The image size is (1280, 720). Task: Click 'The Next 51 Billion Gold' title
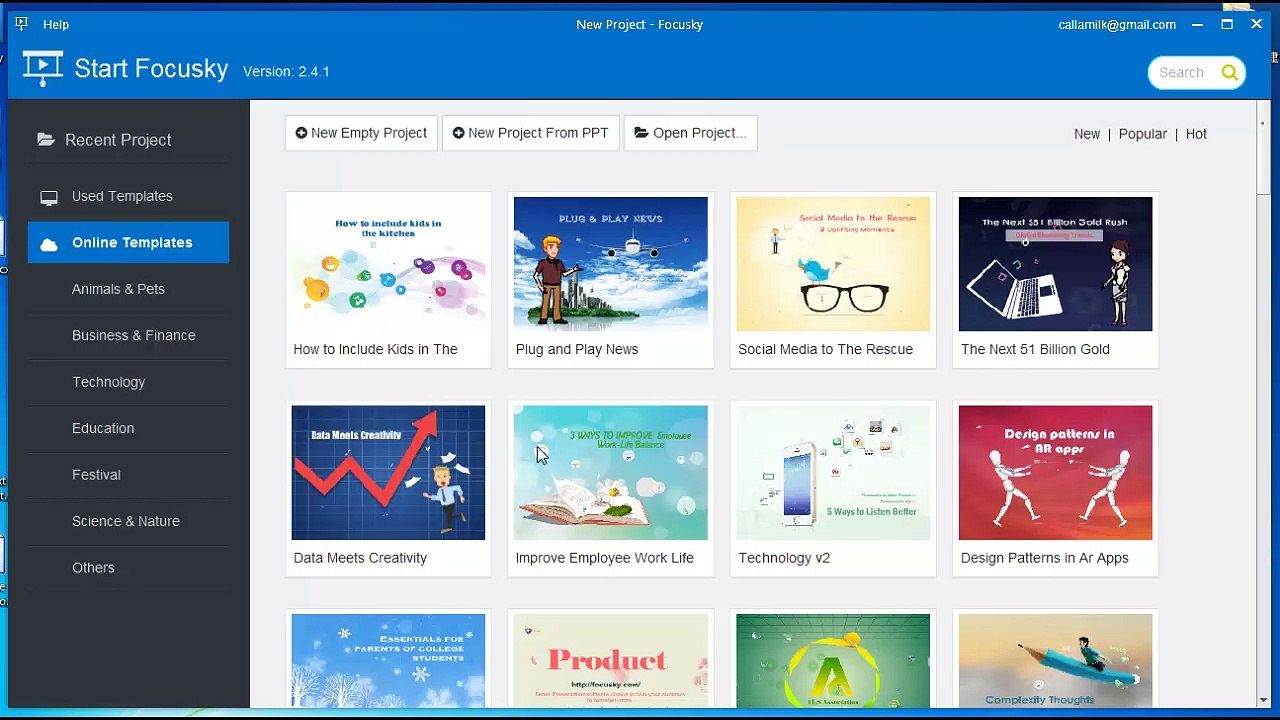pos(1035,349)
